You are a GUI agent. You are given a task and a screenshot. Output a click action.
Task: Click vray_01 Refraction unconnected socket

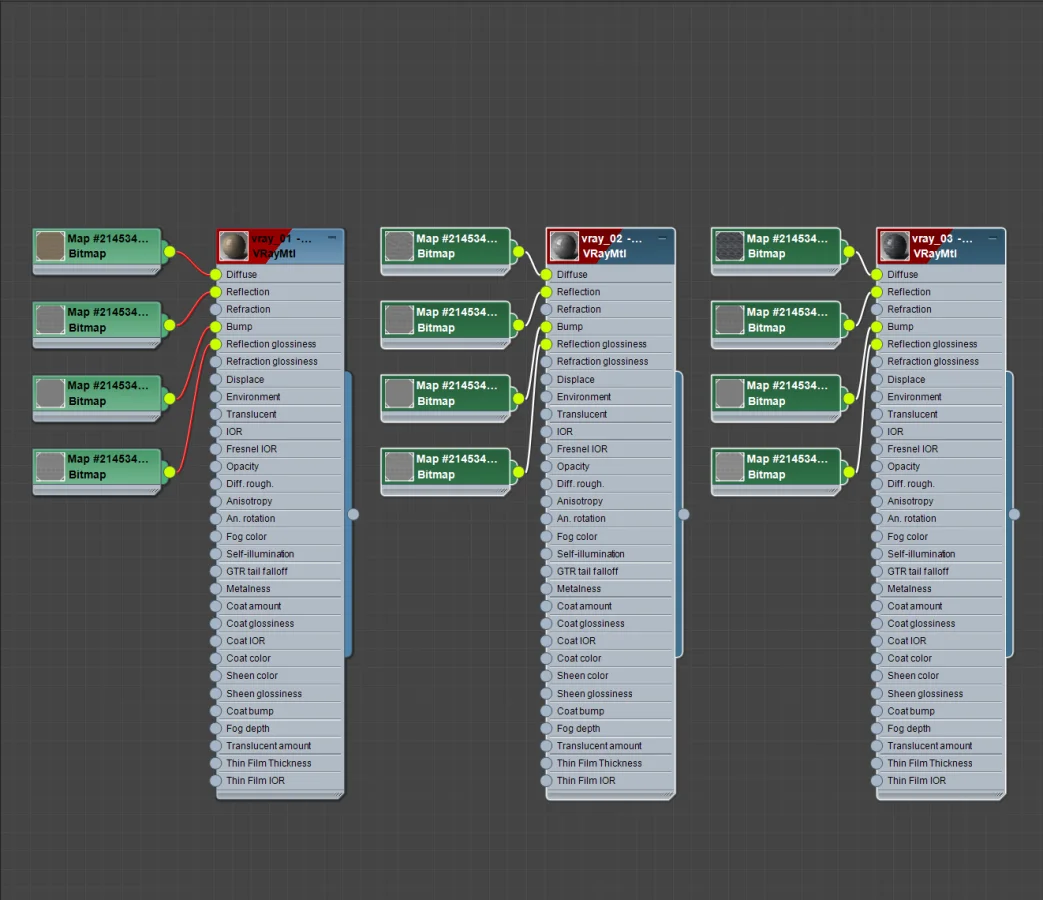click(216, 309)
